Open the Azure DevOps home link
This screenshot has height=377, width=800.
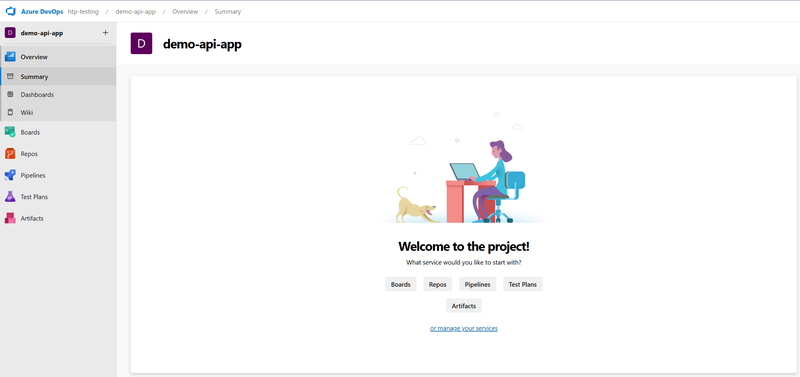click(x=42, y=11)
